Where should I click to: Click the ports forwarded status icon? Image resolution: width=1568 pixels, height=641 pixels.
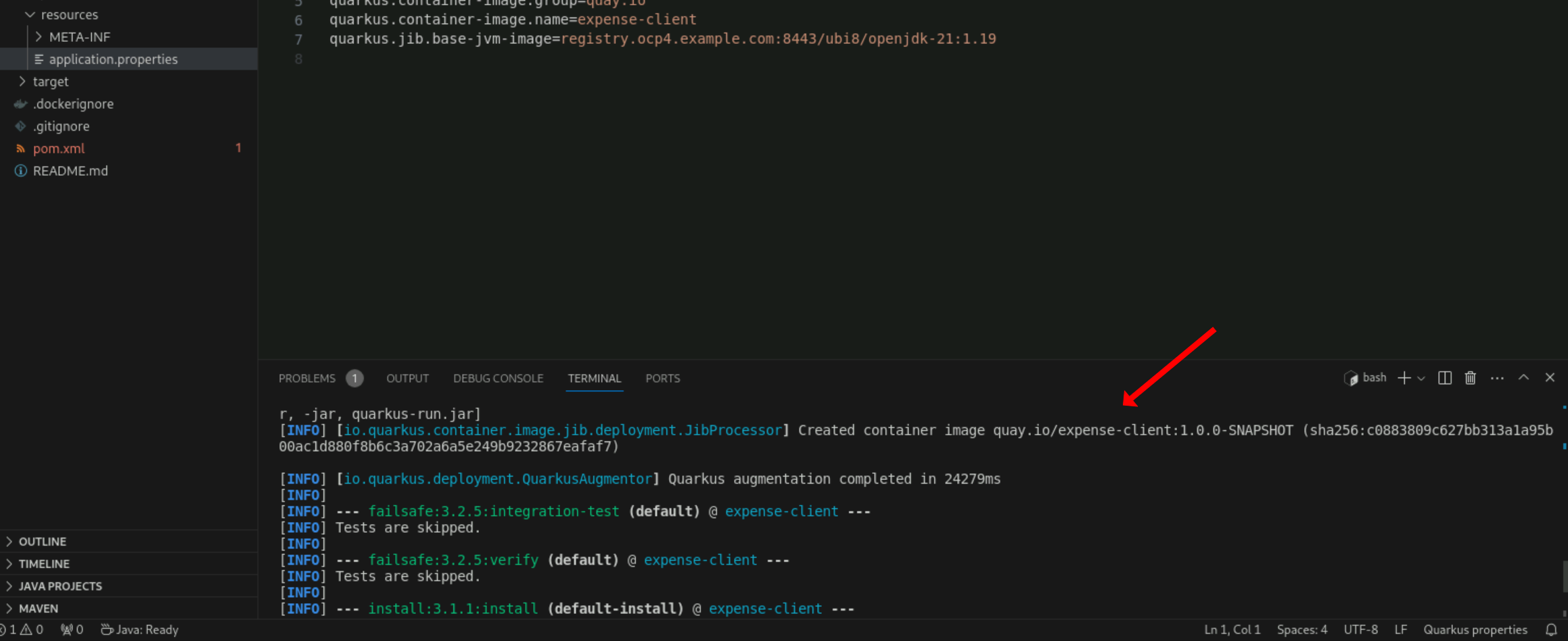72,630
